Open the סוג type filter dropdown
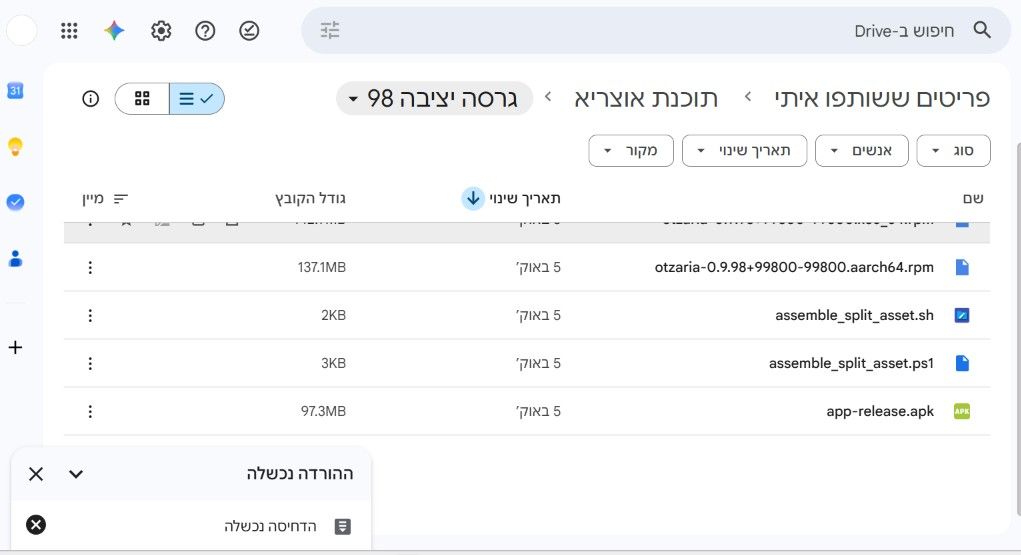The width and height of the screenshot is (1021, 555). coord(953,150)
